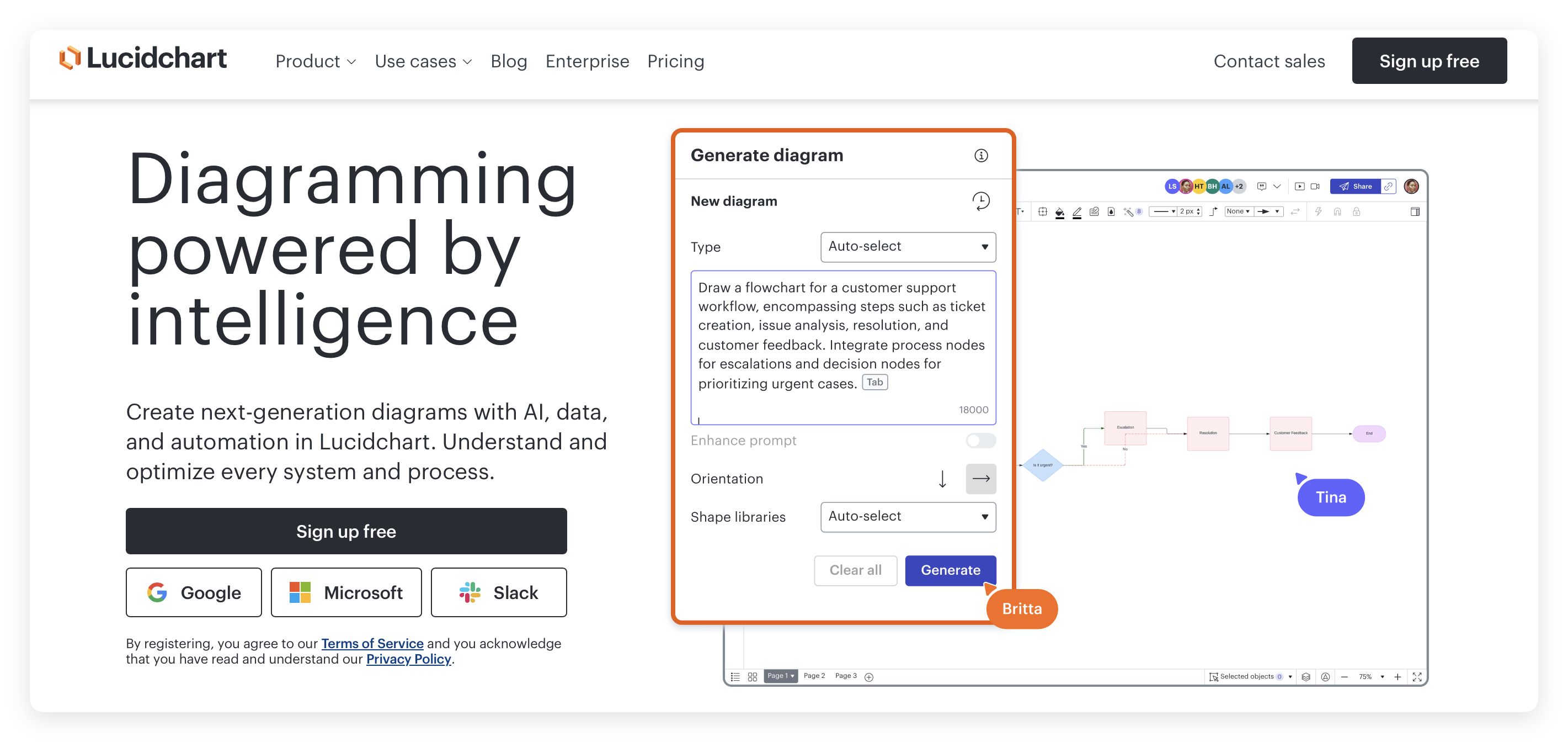Click the info icon beside Generate diagram
The height and width of the screenshot is (742, 1568).
coord(980,155)
